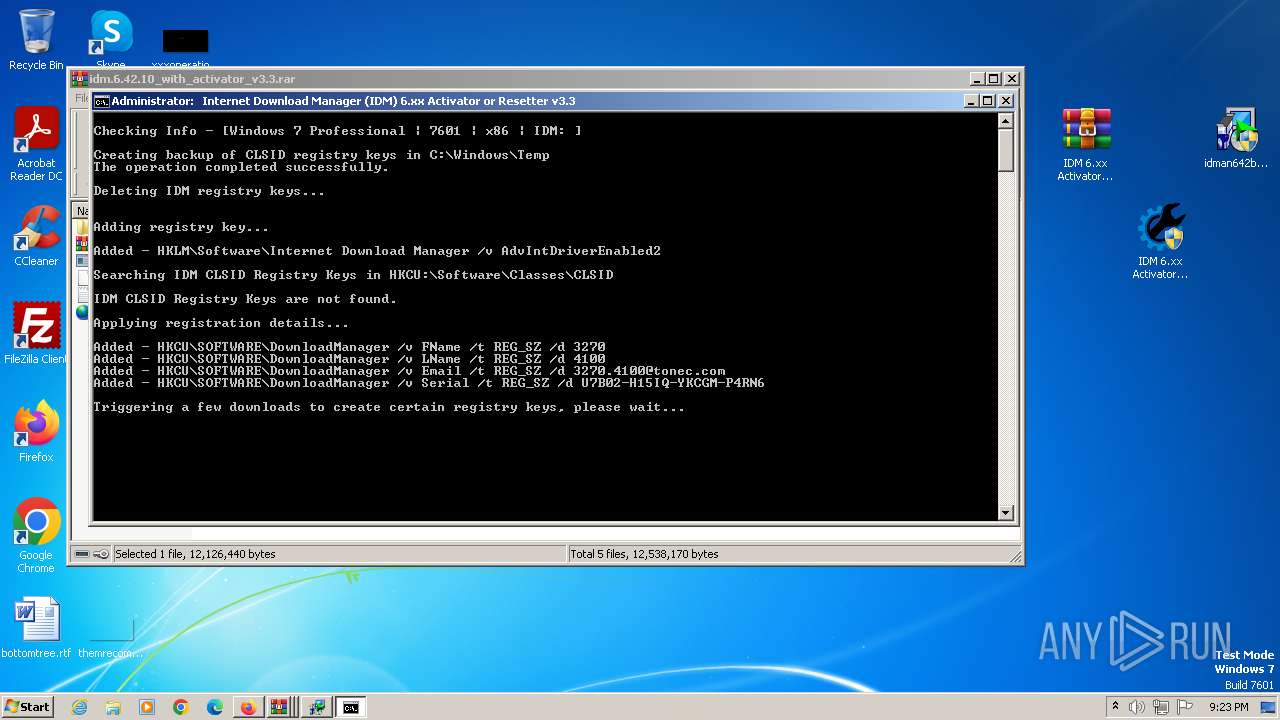Click the line ending in AdvIntDriverEnabled2
This screenshot has width=1280, height=720.
pos(377,251)
